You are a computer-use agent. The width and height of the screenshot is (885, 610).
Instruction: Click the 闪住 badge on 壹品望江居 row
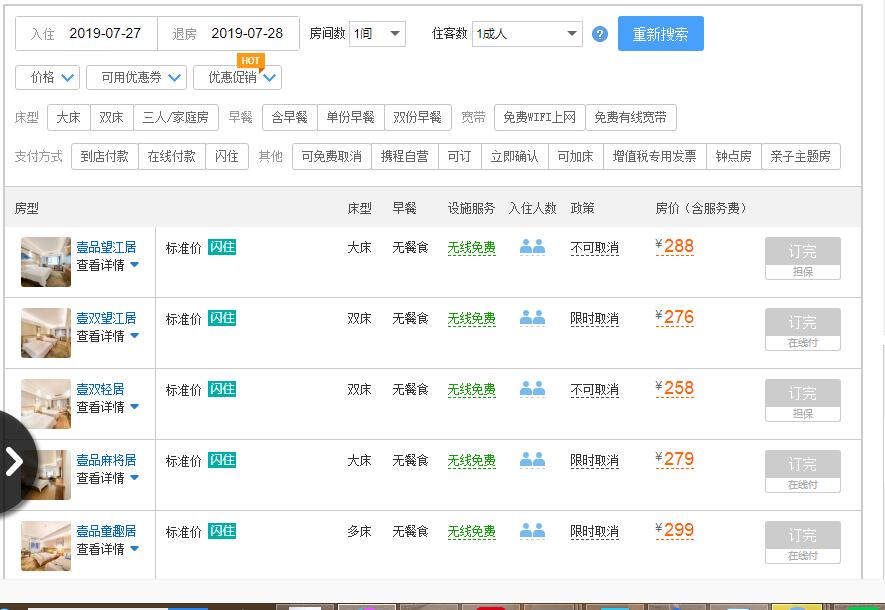click(x=220, y=248)
